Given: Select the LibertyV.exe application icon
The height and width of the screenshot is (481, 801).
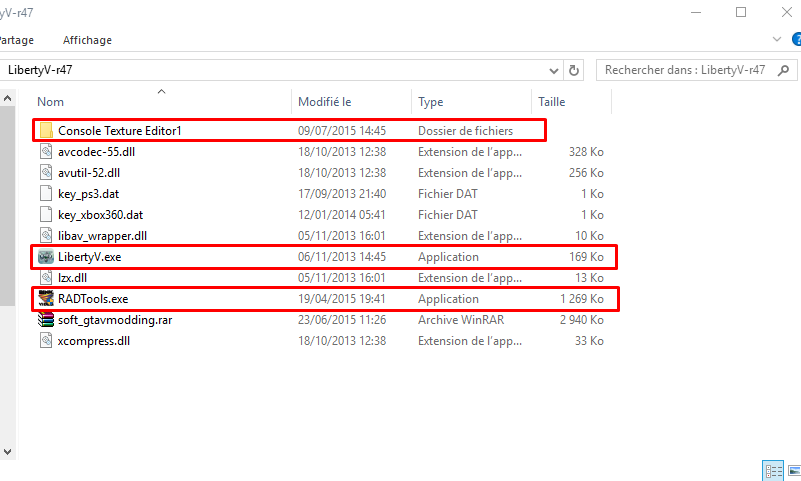Looking at the screenshot, I should tap(46, 256).
